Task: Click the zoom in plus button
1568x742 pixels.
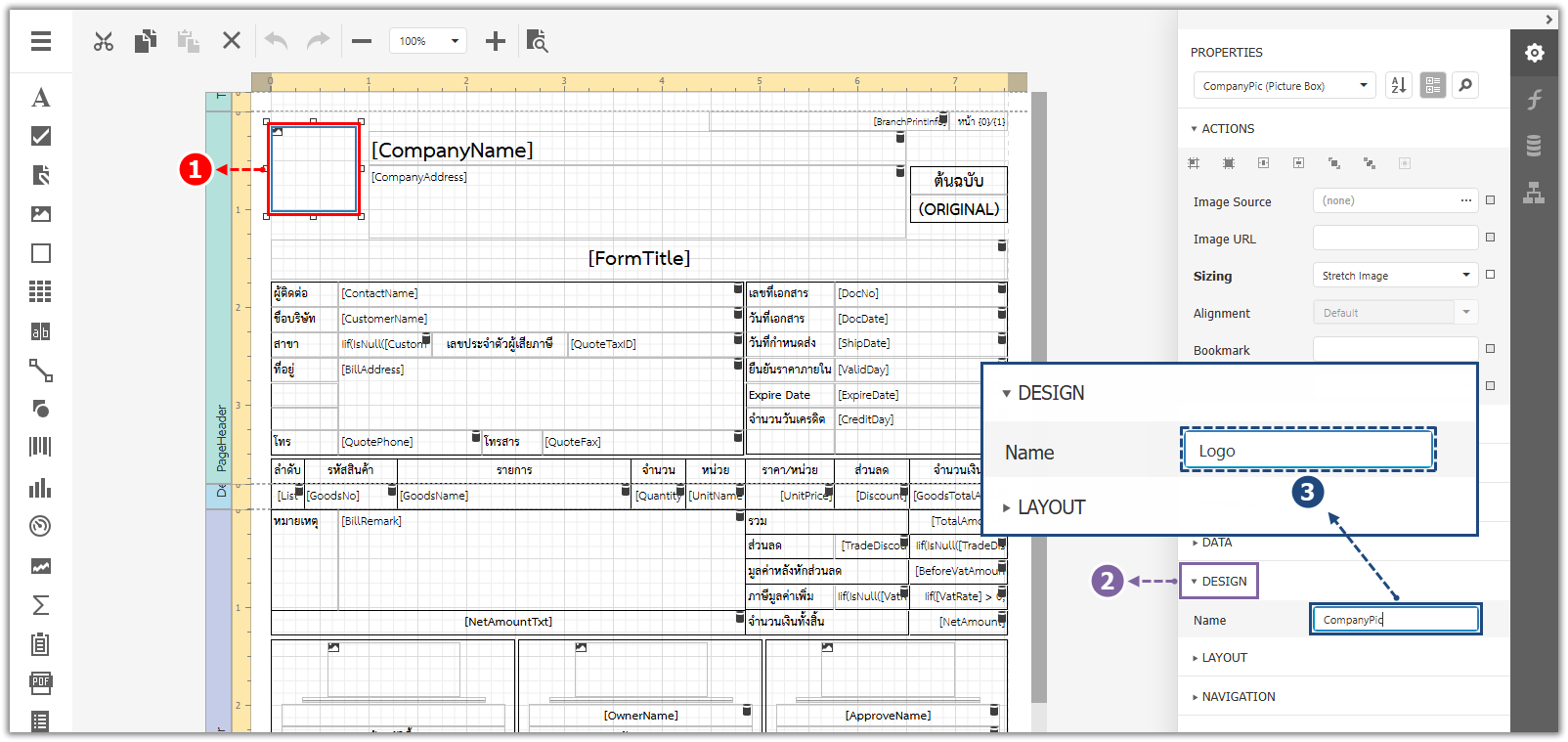Action: pos(496,41)
